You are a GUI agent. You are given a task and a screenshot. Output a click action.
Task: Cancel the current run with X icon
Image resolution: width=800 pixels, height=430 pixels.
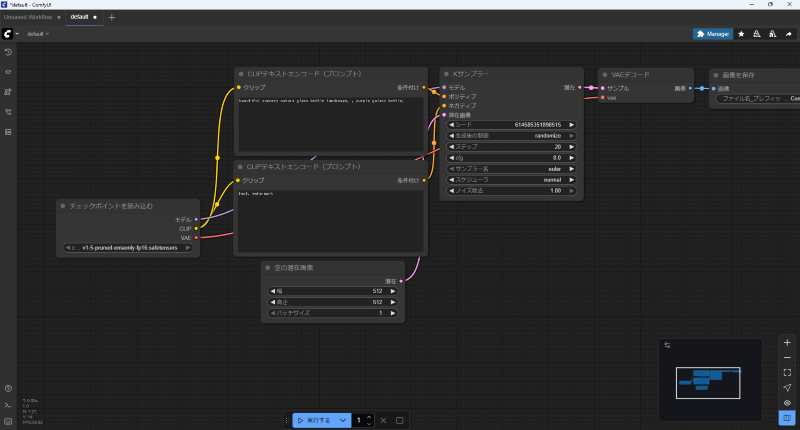(x=383, y=420)
